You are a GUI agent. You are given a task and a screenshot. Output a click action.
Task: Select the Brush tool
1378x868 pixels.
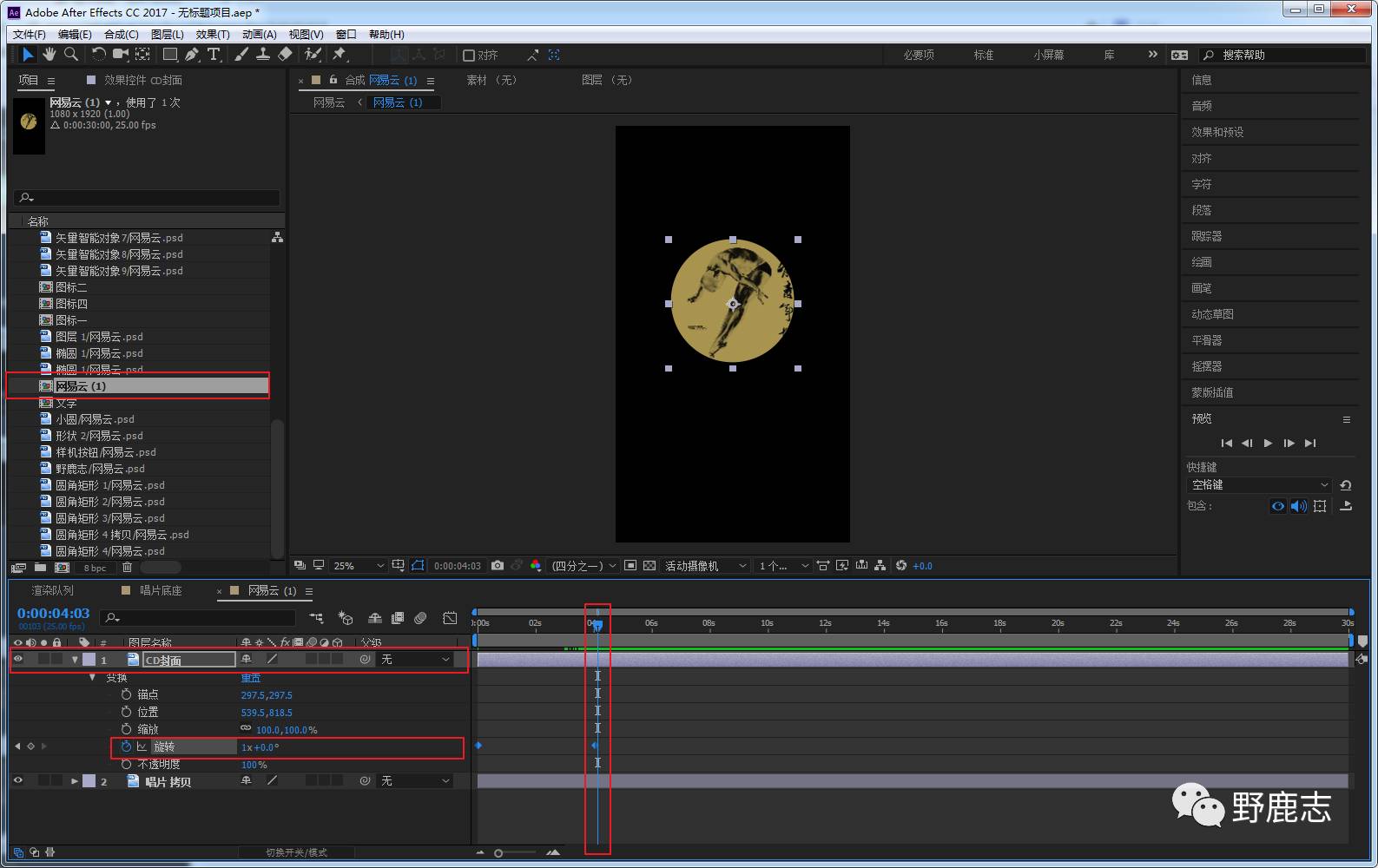click(x=241, y=55)
